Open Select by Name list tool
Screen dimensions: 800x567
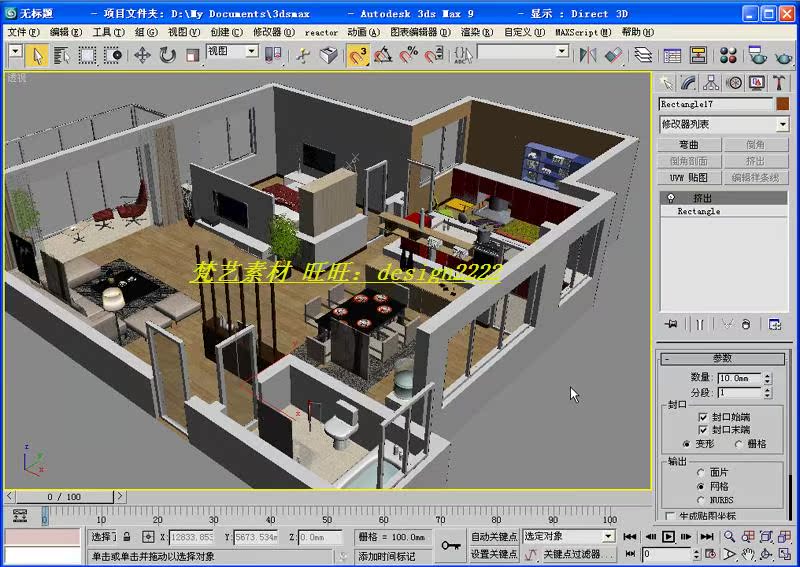coord(62,55)
